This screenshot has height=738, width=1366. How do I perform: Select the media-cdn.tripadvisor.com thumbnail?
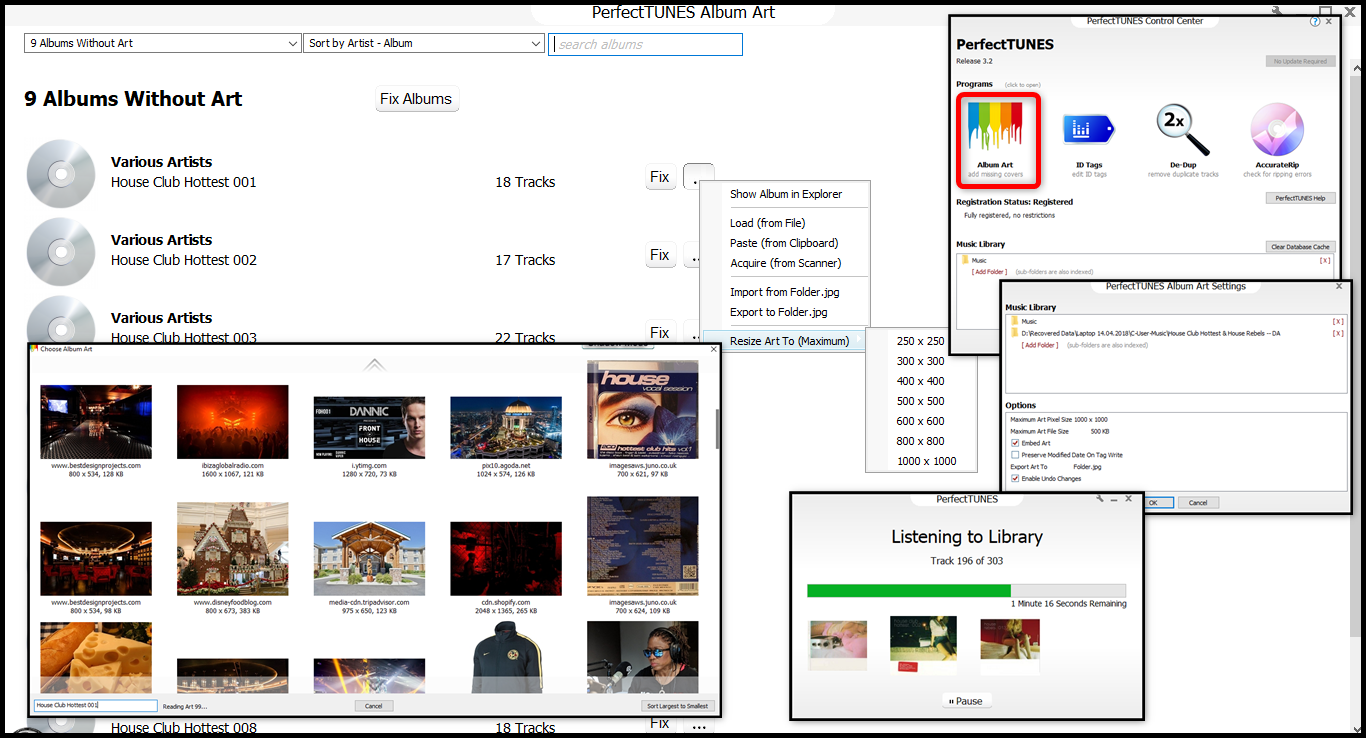pyautogui.click(x=369, y=559)
